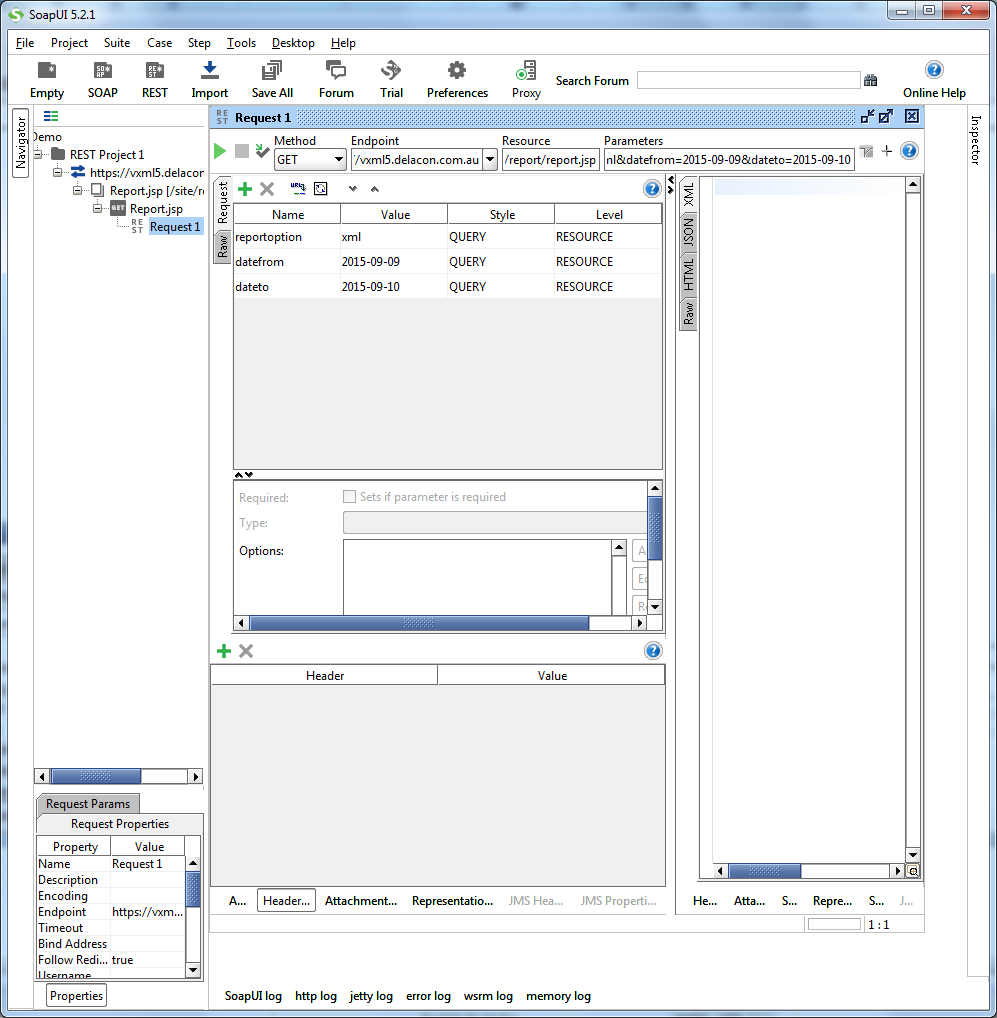Click the navigator horizontal scrollbar thumb
997x1018 pixels.
96,776
